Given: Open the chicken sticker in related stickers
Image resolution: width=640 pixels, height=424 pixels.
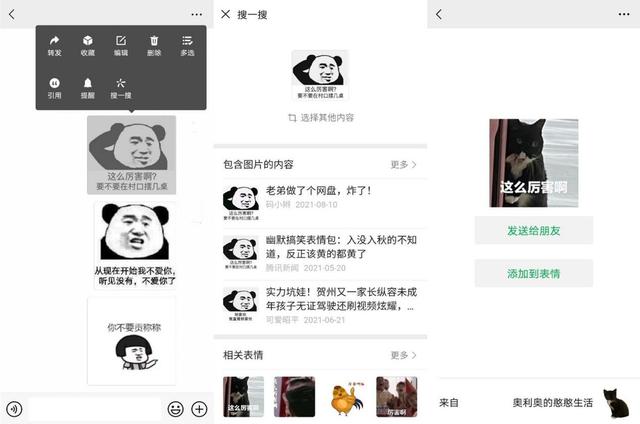Looking at the screenshot, I should [346, 397].
